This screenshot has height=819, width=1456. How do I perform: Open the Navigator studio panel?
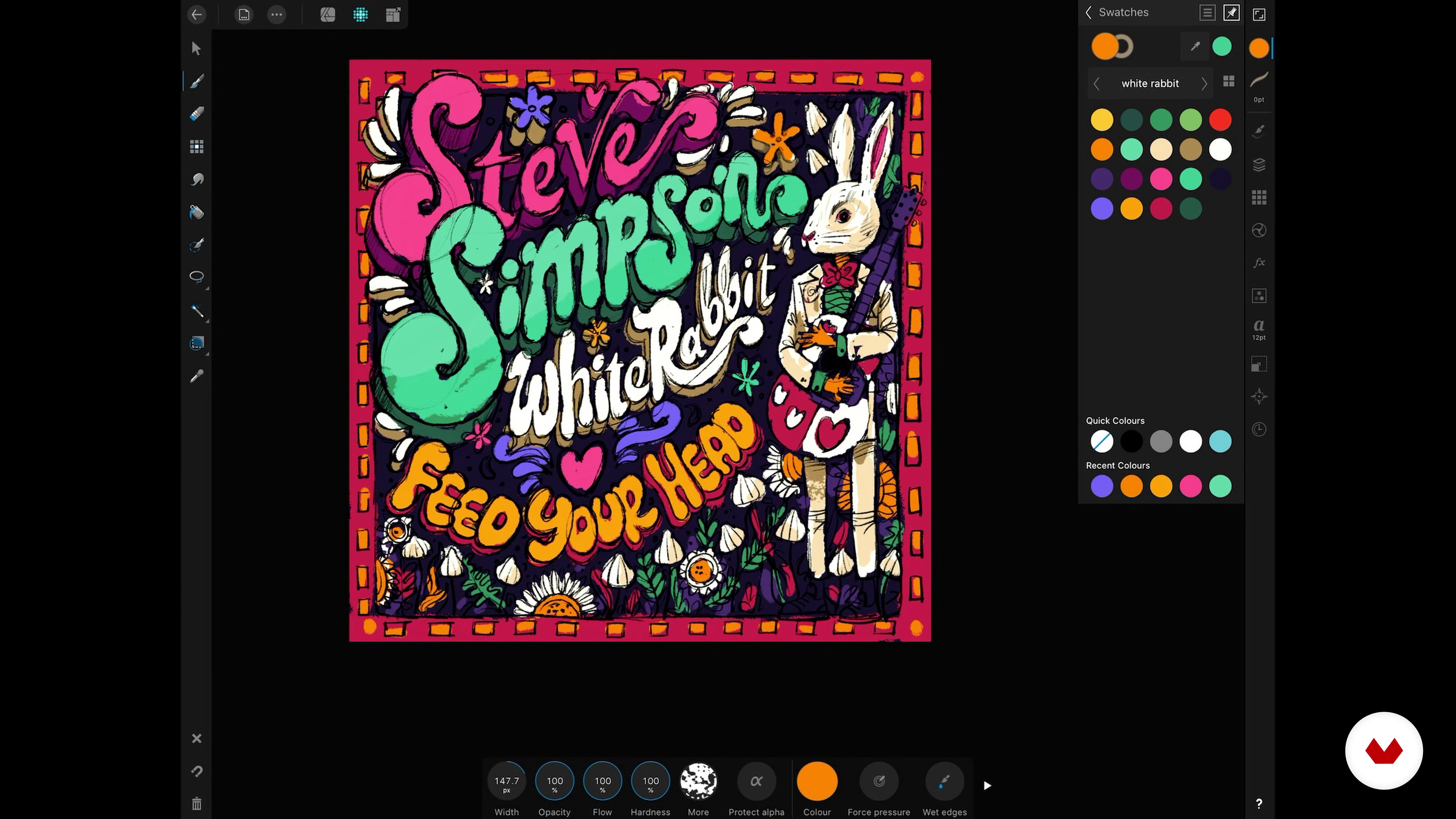(x=1259, y=397)
